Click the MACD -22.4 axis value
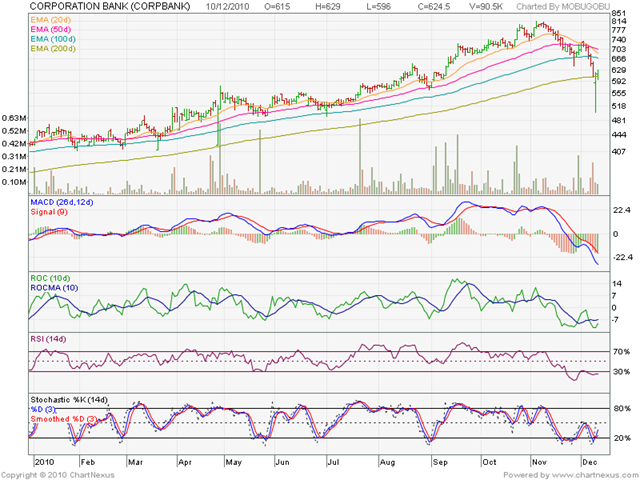640x480 pixels. click(x=622, y=257)
